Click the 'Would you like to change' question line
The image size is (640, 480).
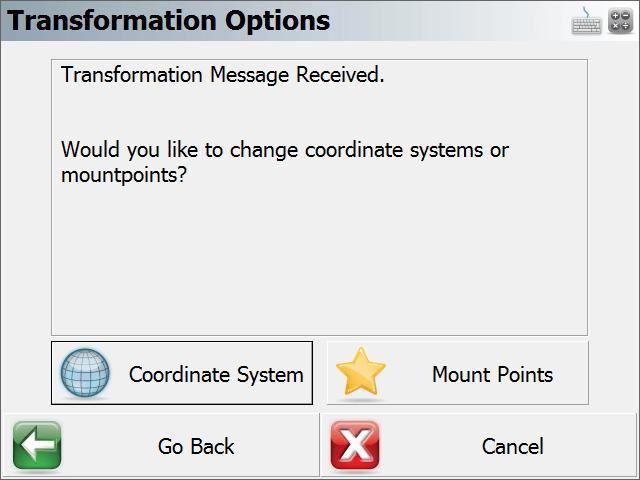(285, 150)
